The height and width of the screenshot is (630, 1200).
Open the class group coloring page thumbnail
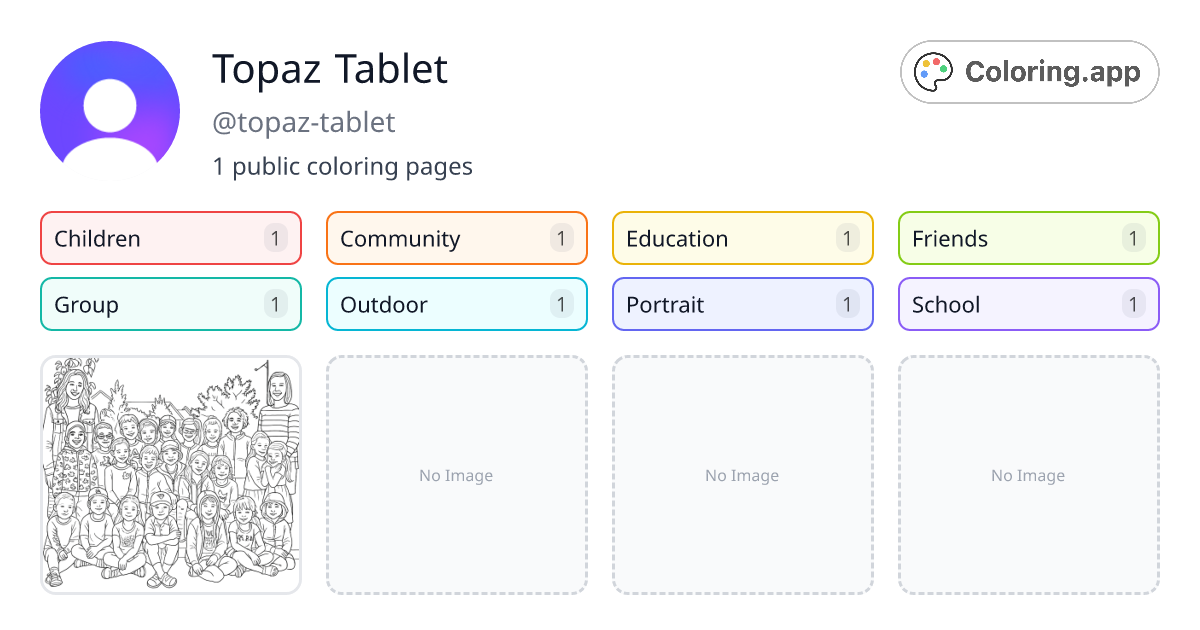click(x=170, y=475)
